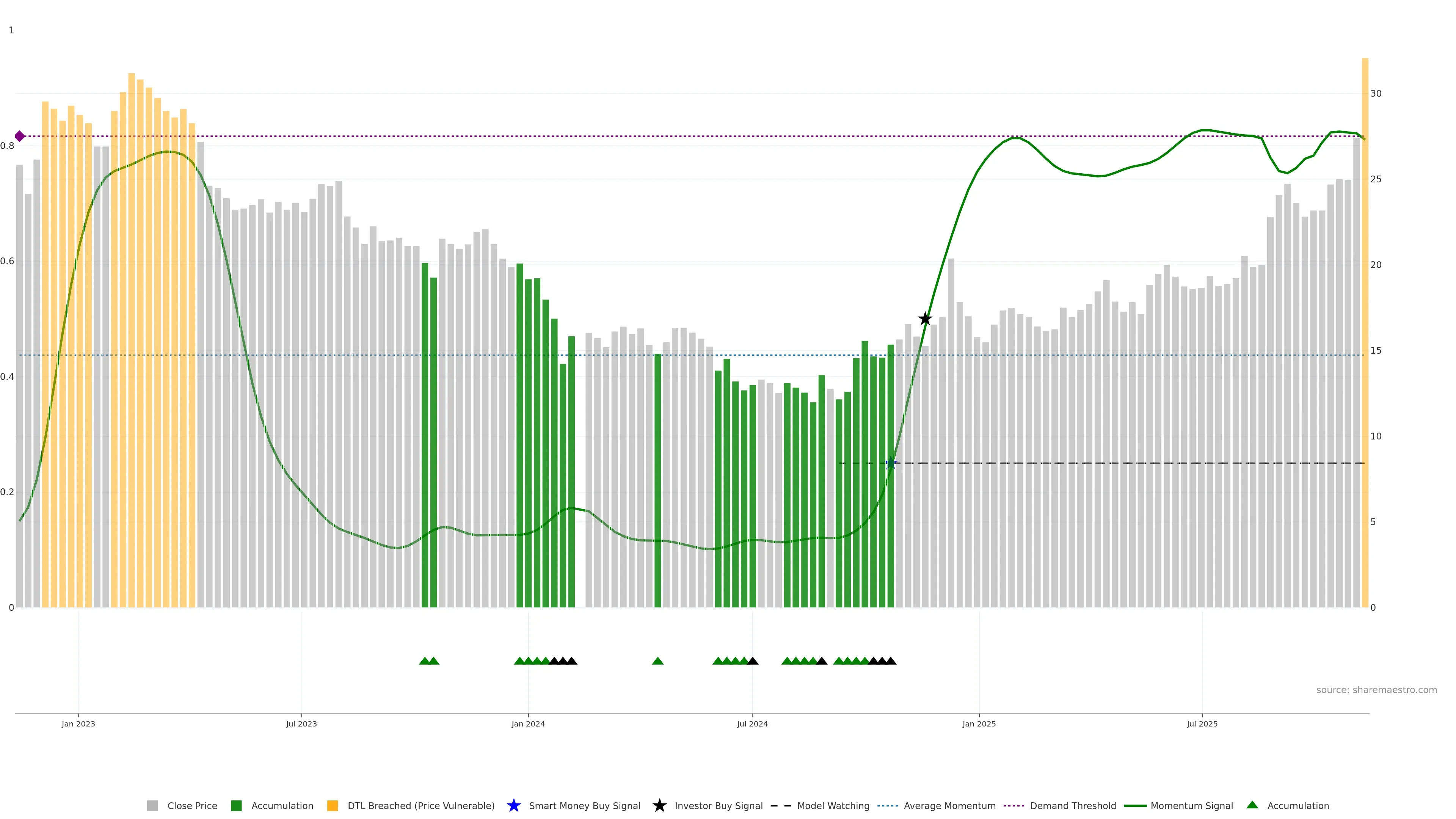Click the Jan 2025 axis label
Image resolution: width=1456 pixels, height=819 pixels.
tap(979, 723)
